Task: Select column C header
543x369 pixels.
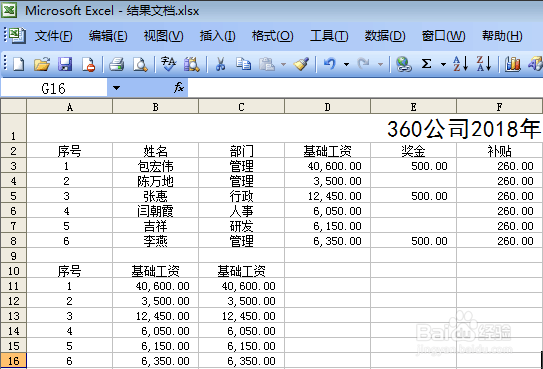Action: click(241, 107)
